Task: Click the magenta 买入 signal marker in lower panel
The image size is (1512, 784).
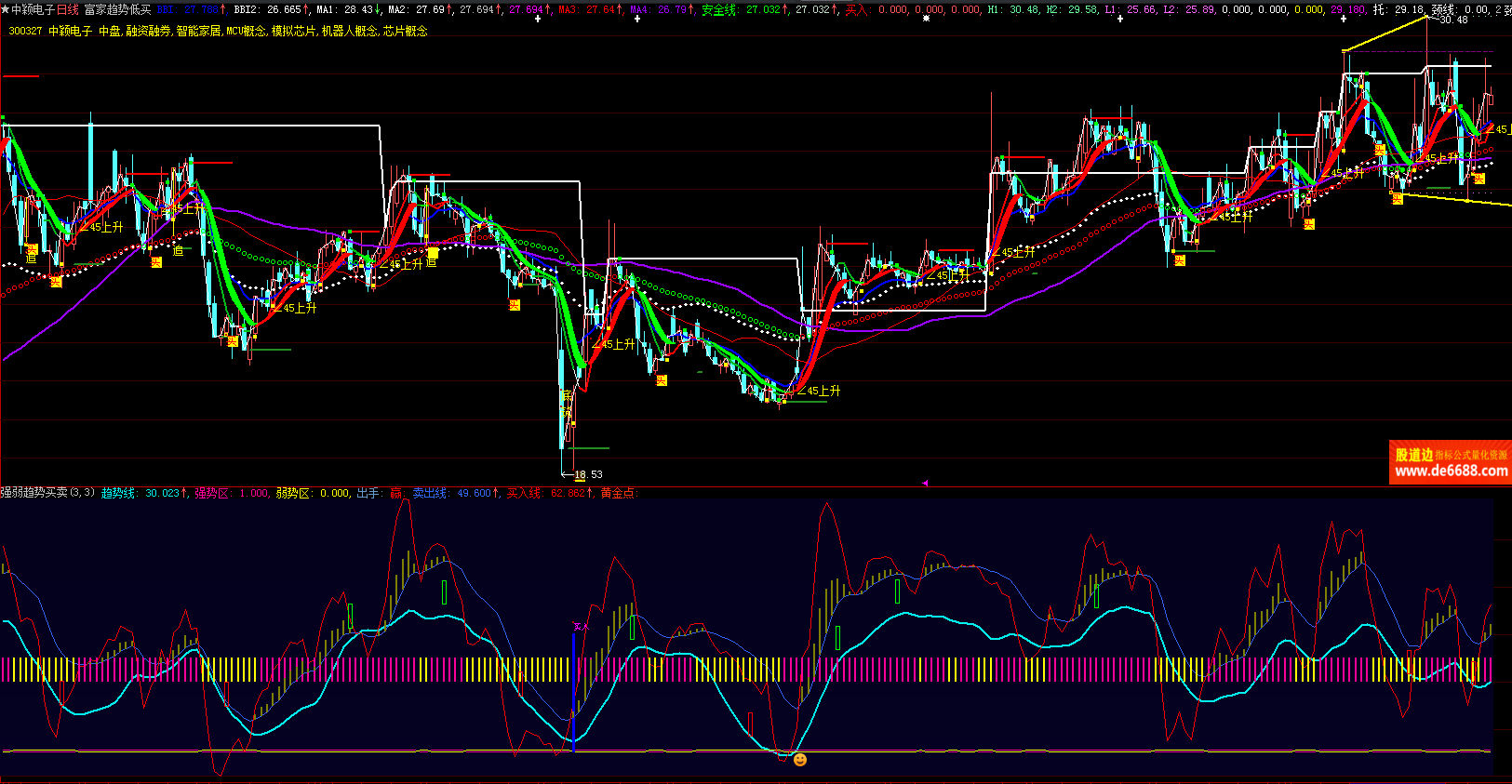Action: pyautogui.click(x=581, y=627)
